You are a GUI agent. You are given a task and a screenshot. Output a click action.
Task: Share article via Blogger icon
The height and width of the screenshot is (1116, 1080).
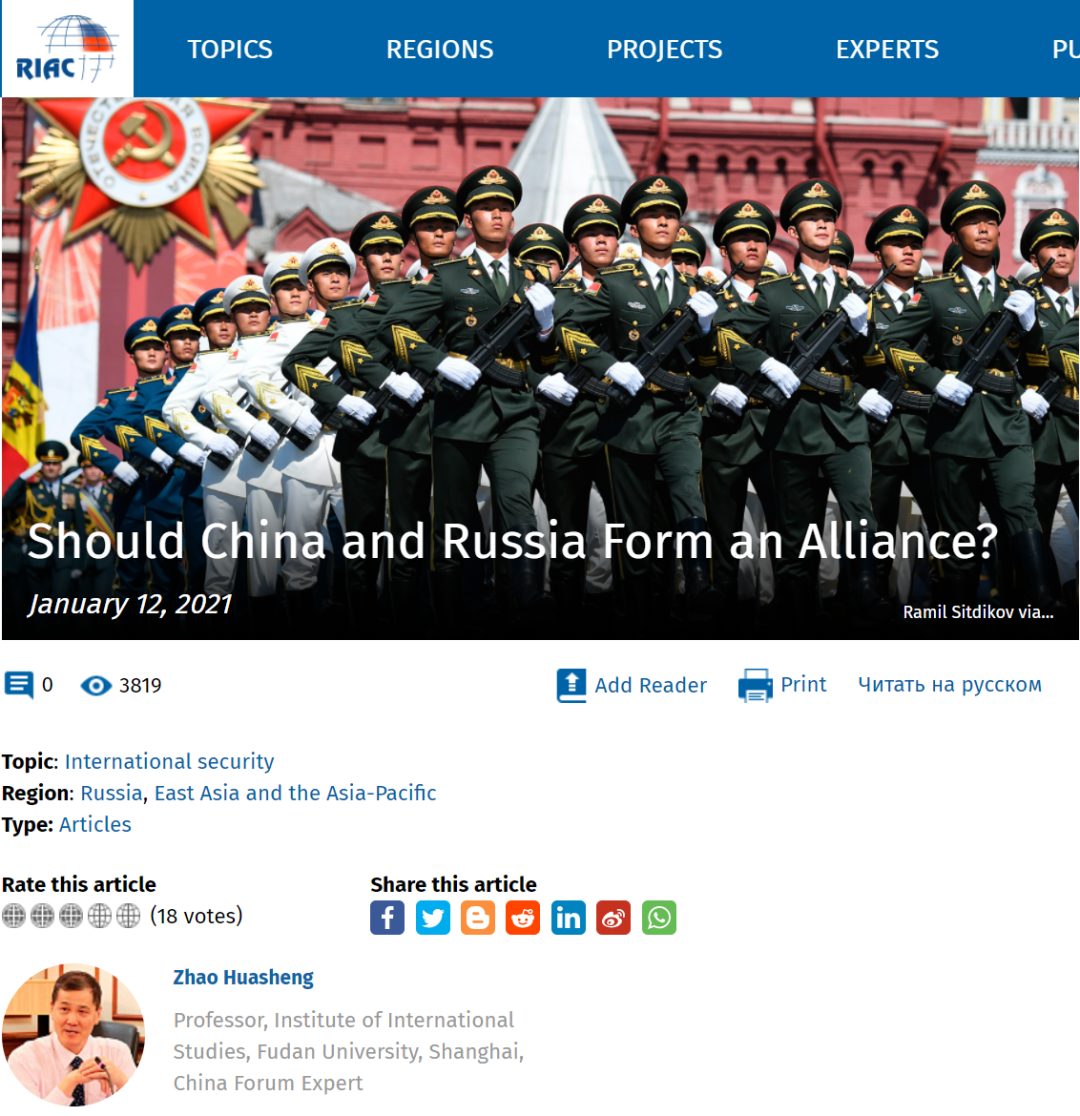pos(478,917)
